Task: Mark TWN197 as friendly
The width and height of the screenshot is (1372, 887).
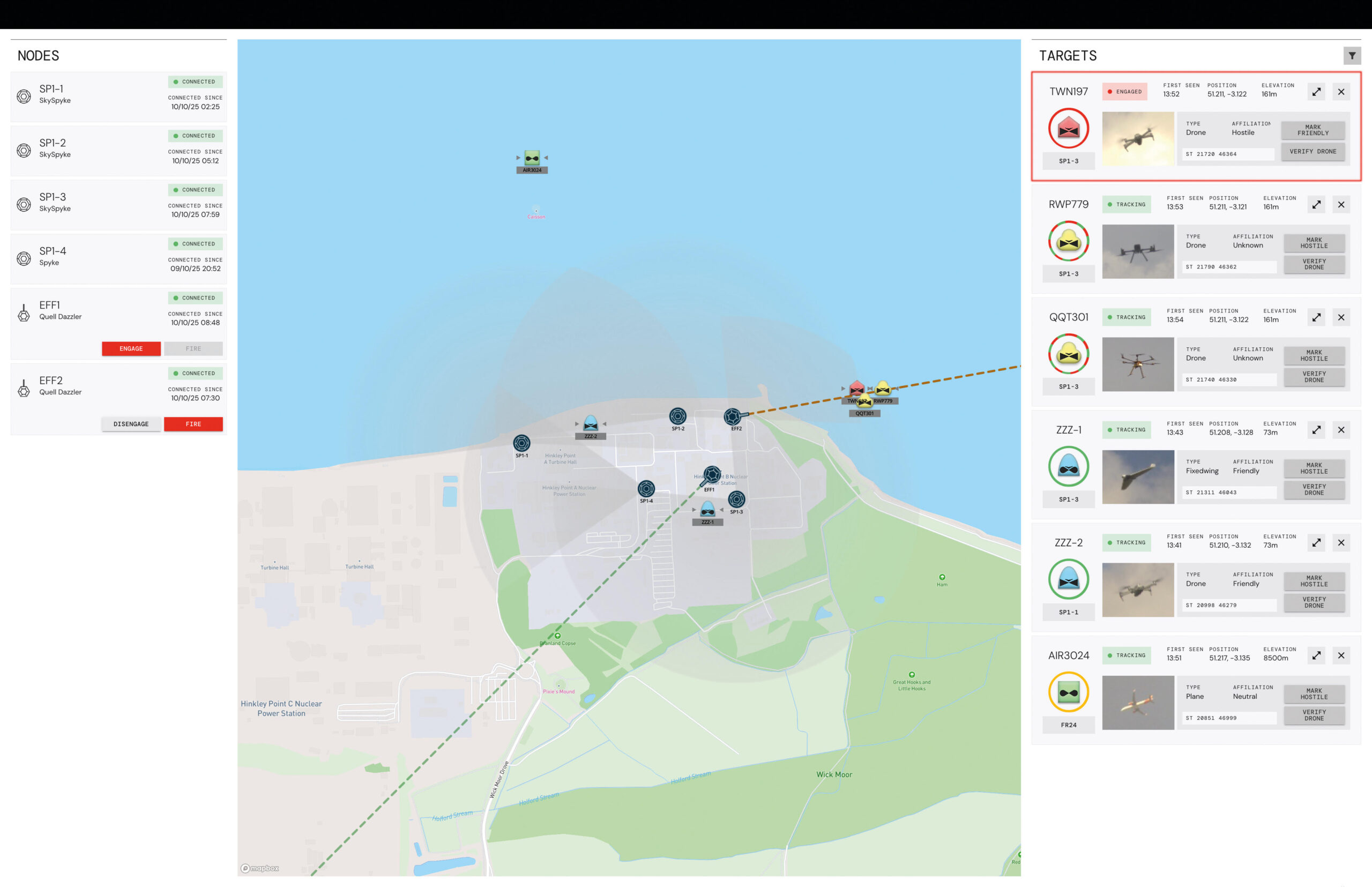Action: click(x=1312, y=130)
